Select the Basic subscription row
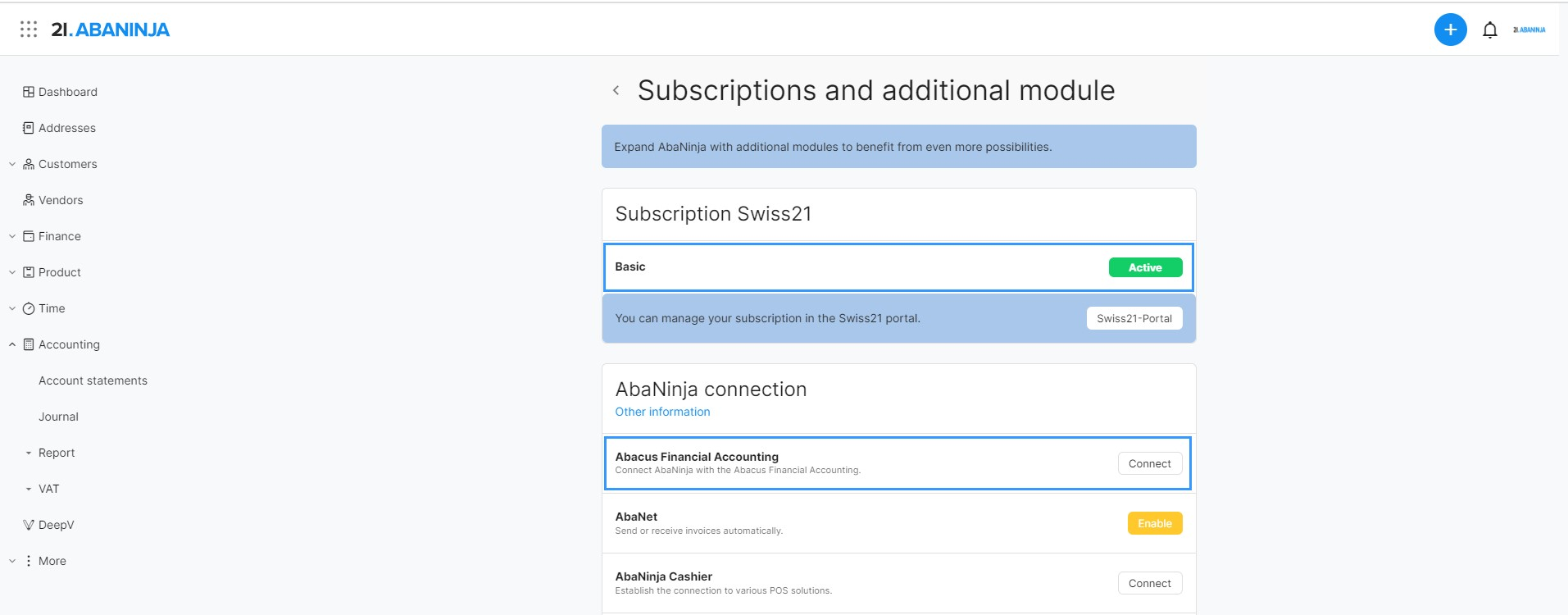The width and height of the screenshot is (1568, 615). [x=898, y=266]
